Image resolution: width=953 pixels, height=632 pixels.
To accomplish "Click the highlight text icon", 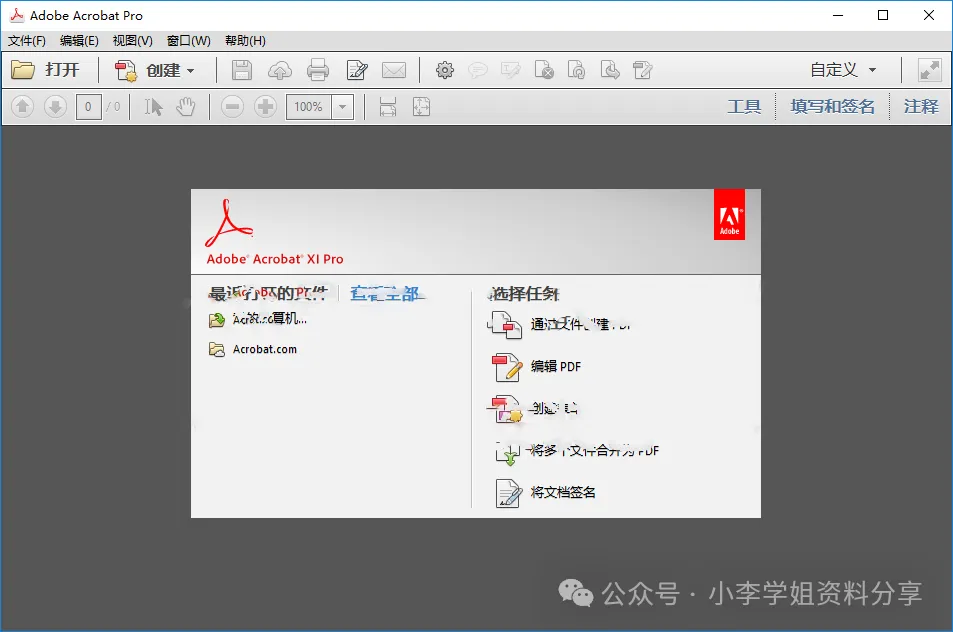I will pyautogui.click(x=511, y=70).
